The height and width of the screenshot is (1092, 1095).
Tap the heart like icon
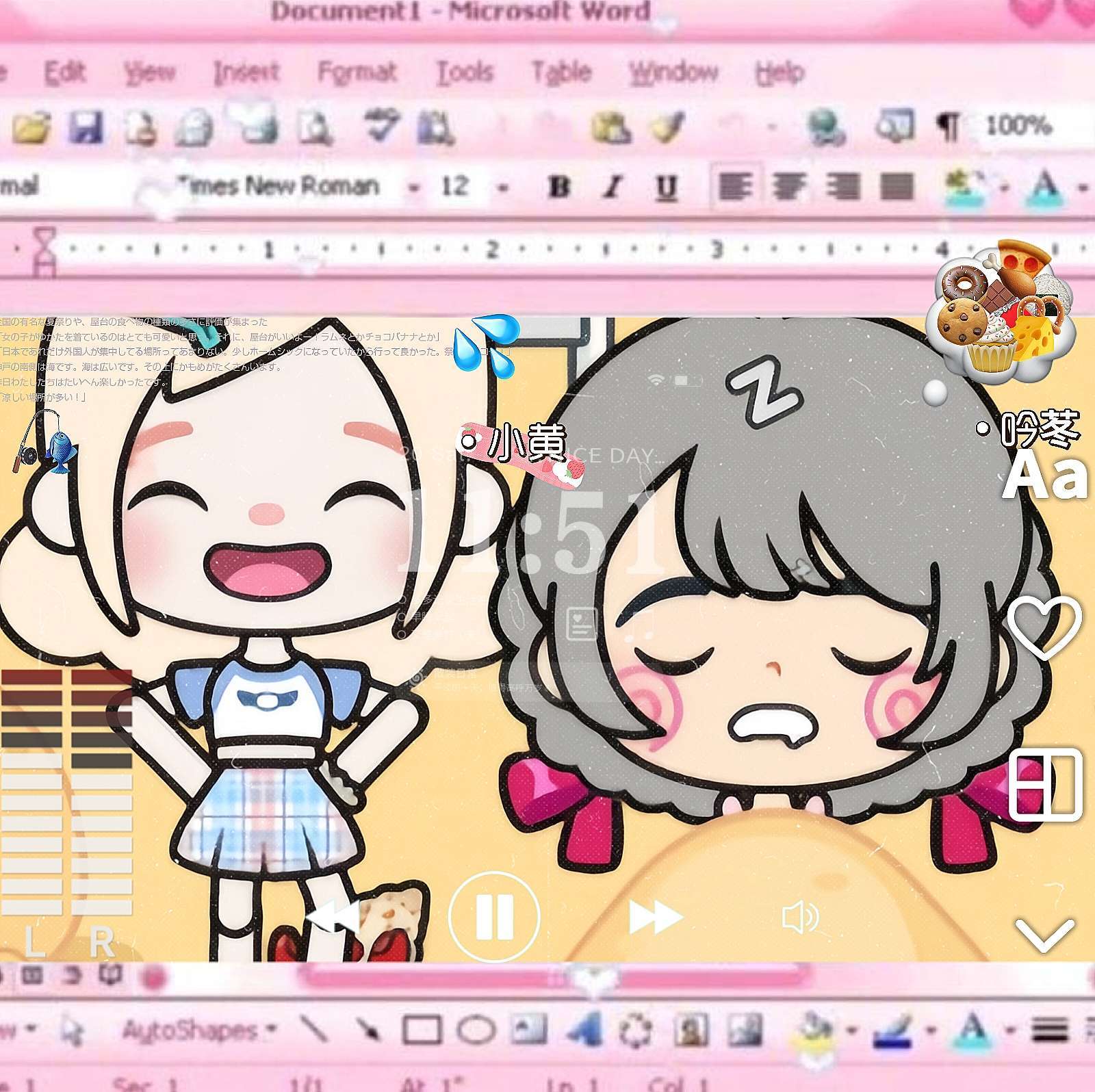(x=1044, y=626)
